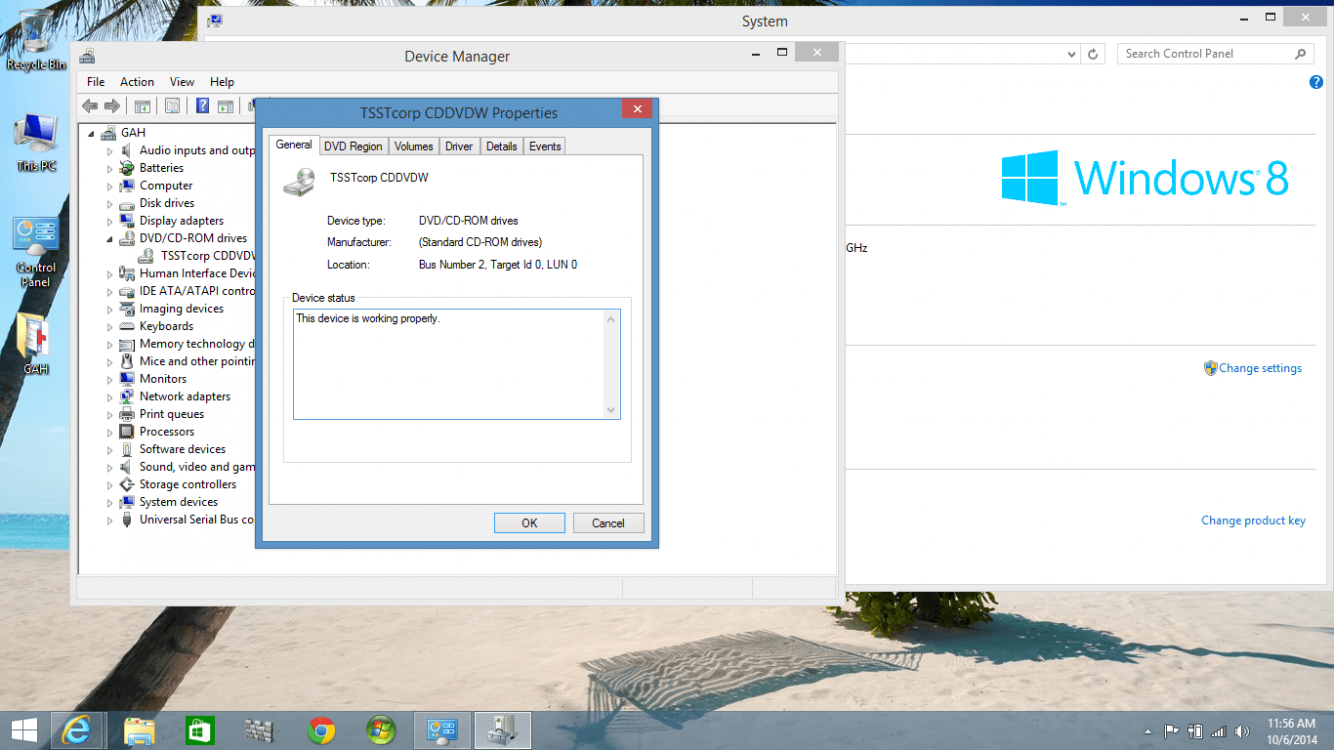This screenshot has height=750, width=1334.
Task: Click the Display adapters category icon
Action: pyautogui.click(x=127, y=221)
